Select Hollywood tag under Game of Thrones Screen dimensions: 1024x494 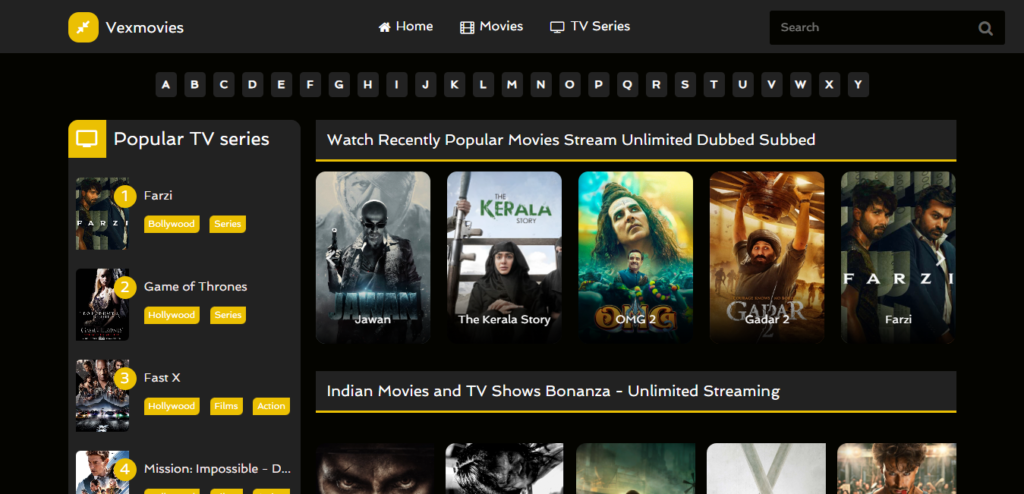pos(172,315)
